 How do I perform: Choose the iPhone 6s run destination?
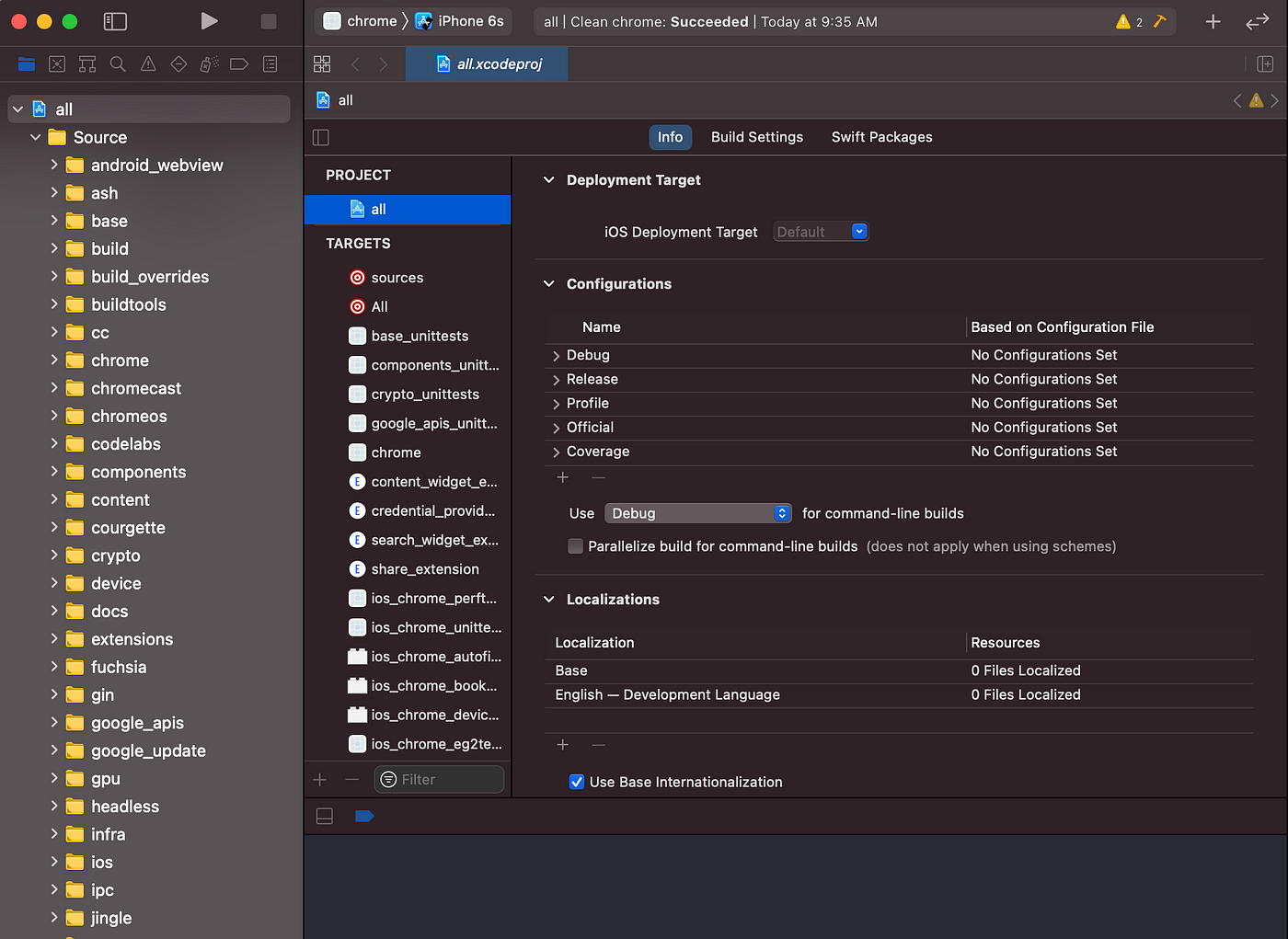click(460, 21)
